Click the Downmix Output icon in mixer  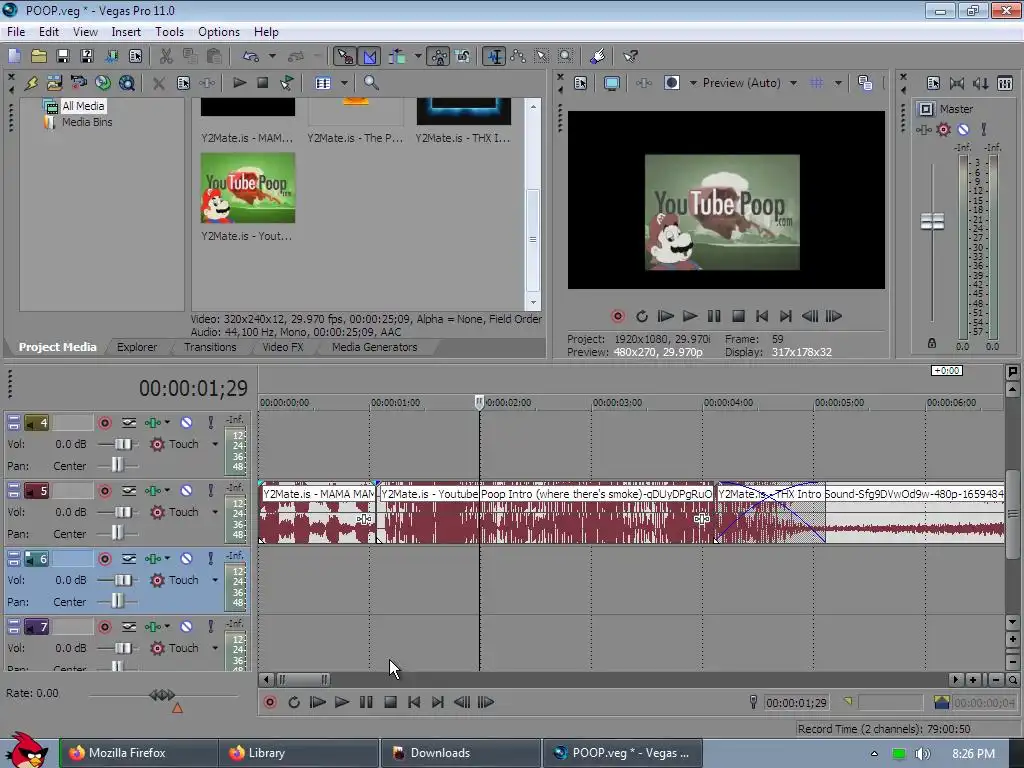[957, 83]
